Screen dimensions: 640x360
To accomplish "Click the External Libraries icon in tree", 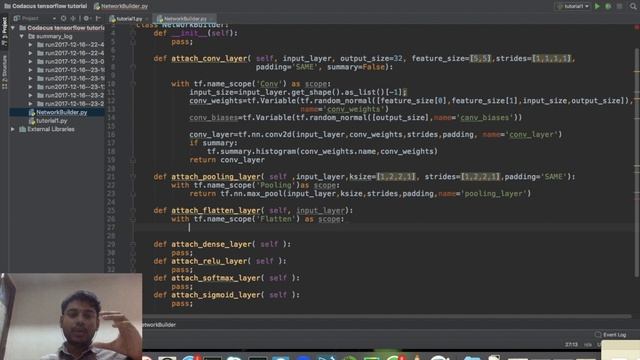I will (23, 129).
